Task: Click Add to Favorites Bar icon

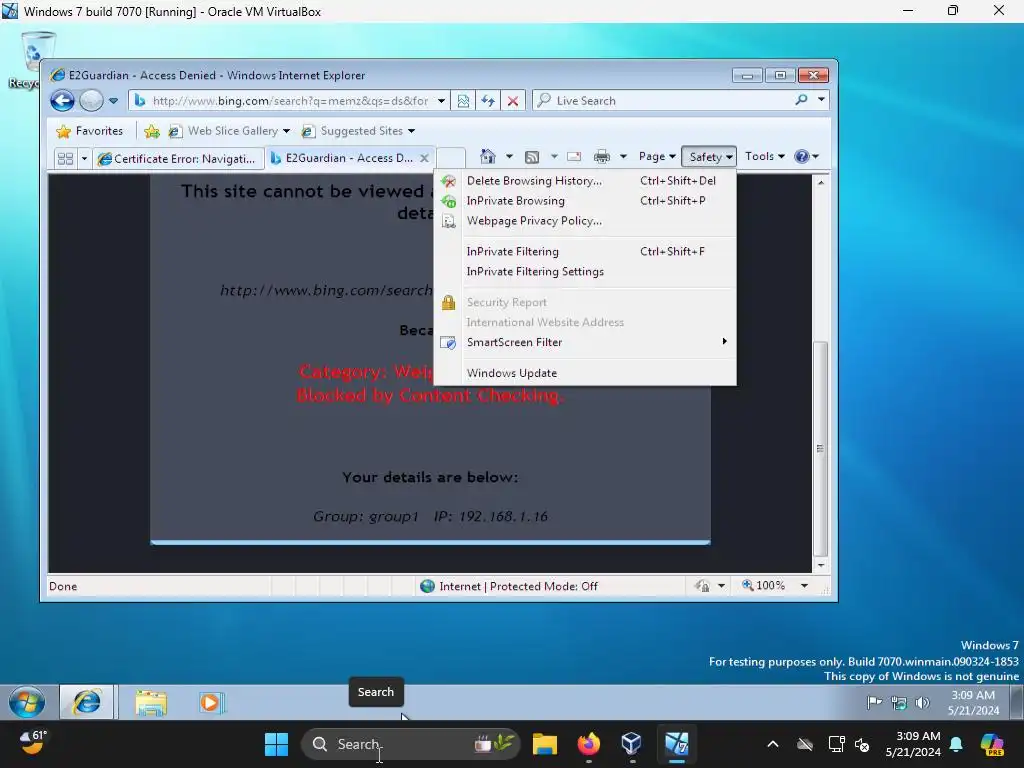Action: click(152, 131)
